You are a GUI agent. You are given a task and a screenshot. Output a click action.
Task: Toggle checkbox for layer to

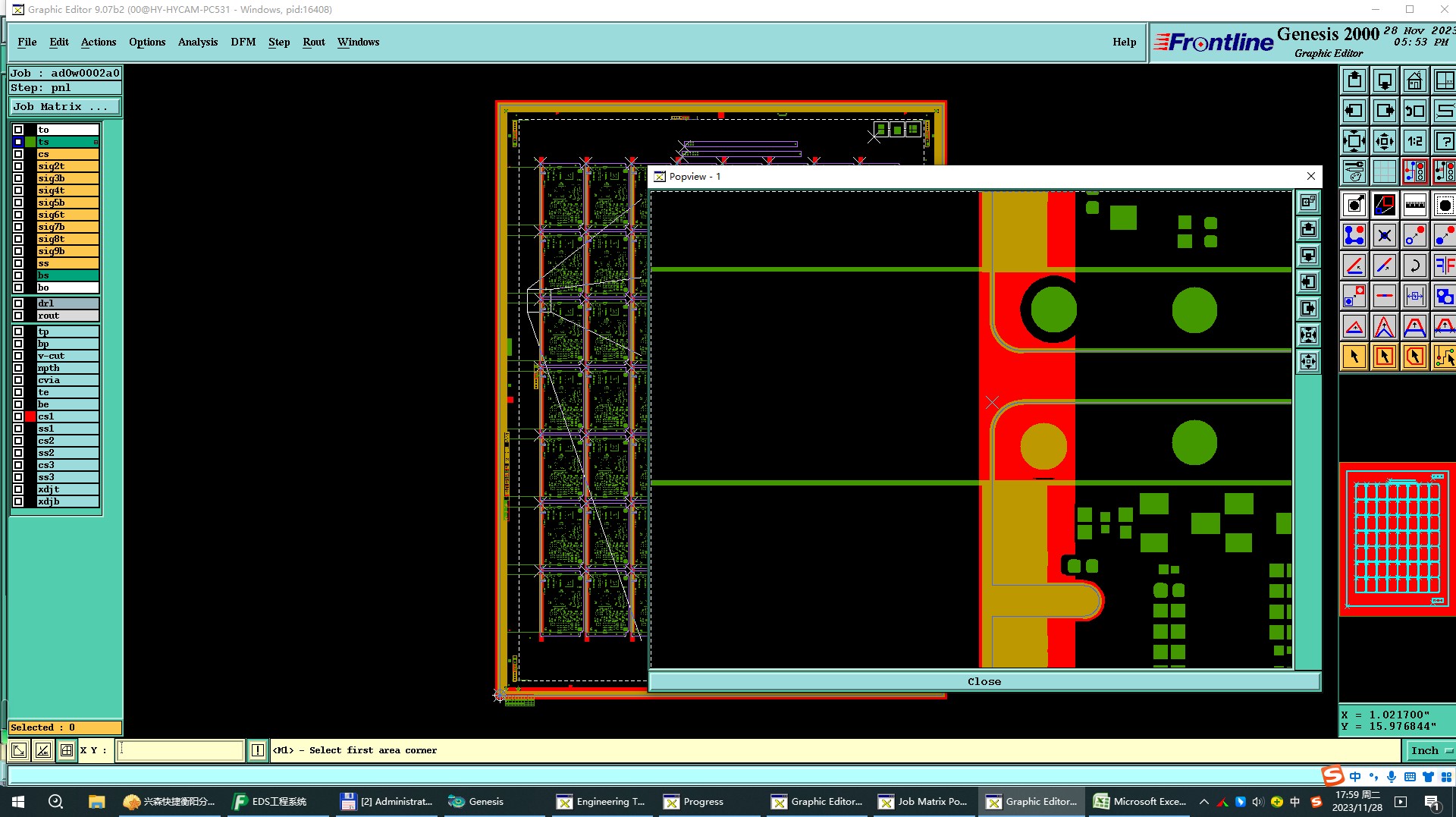[x=18, y=130]
